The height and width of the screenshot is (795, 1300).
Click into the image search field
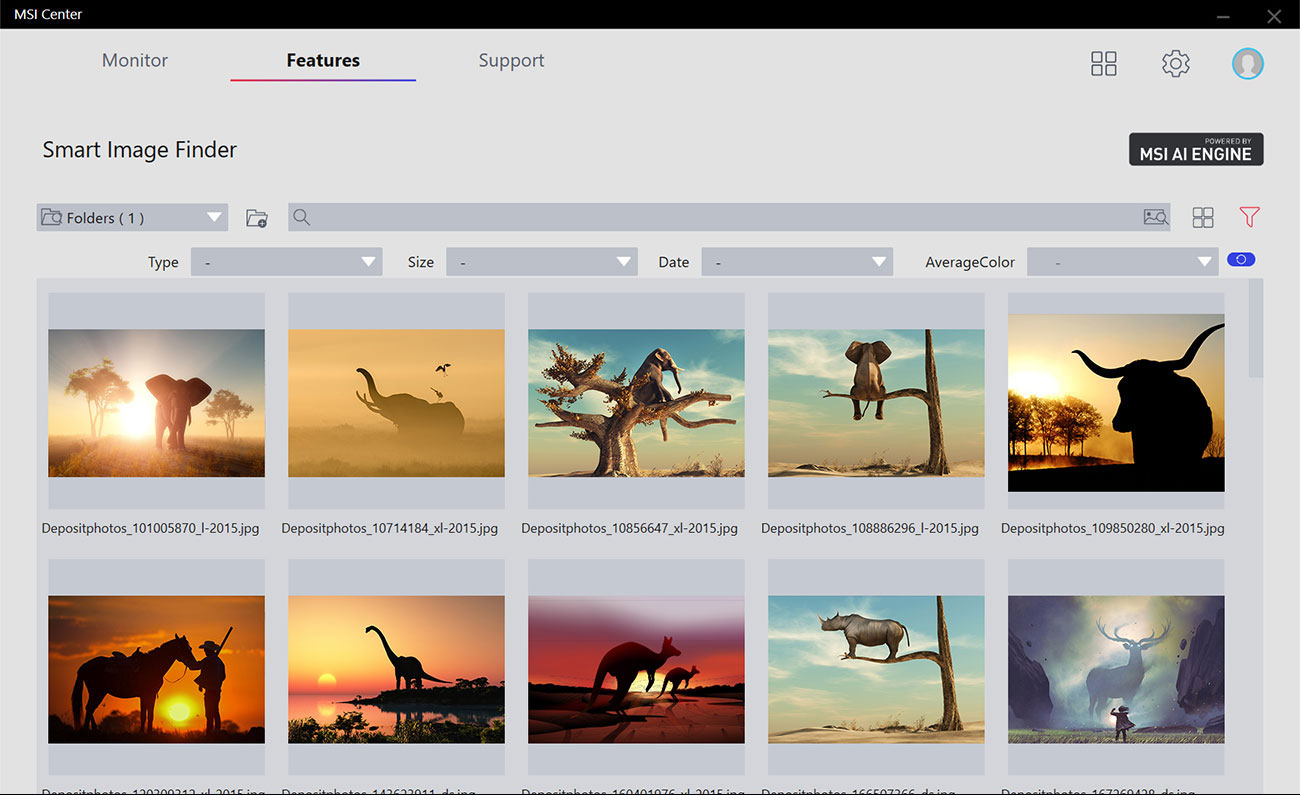click(x=729, y=217)
